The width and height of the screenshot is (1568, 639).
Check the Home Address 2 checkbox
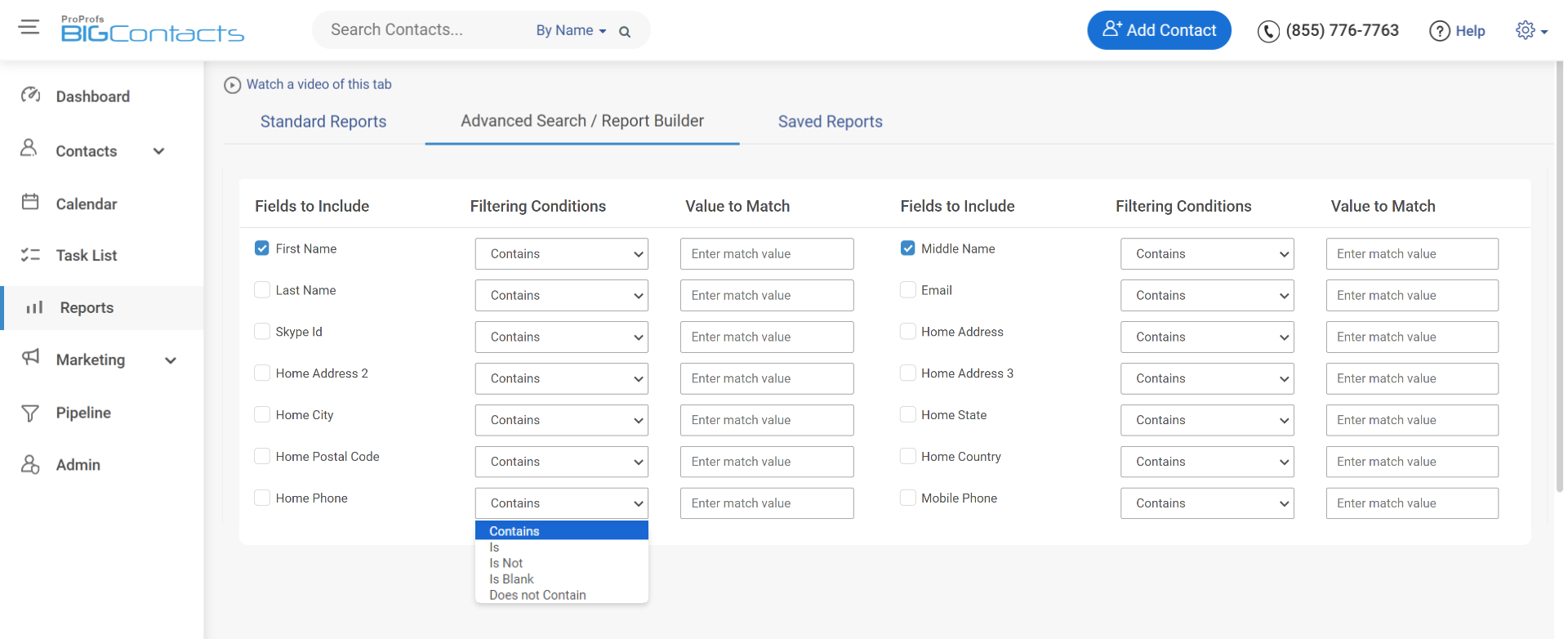[262, 373]
